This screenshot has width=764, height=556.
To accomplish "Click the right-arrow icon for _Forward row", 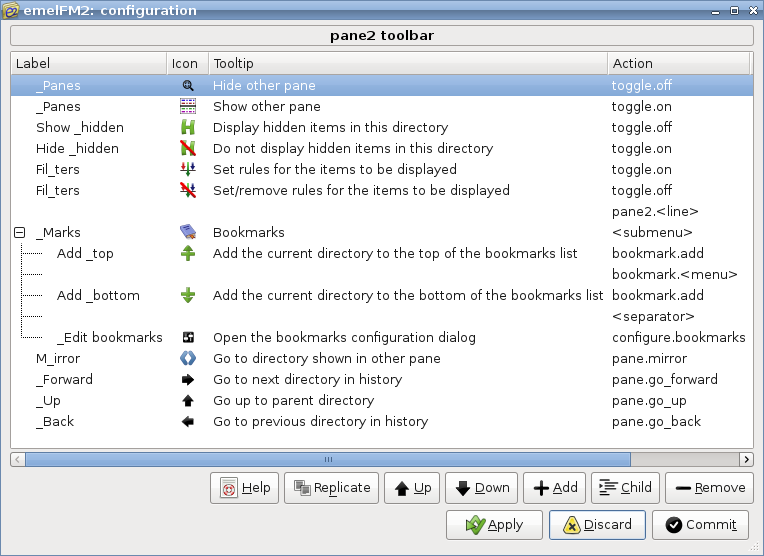I will click(x=188, y=380).
